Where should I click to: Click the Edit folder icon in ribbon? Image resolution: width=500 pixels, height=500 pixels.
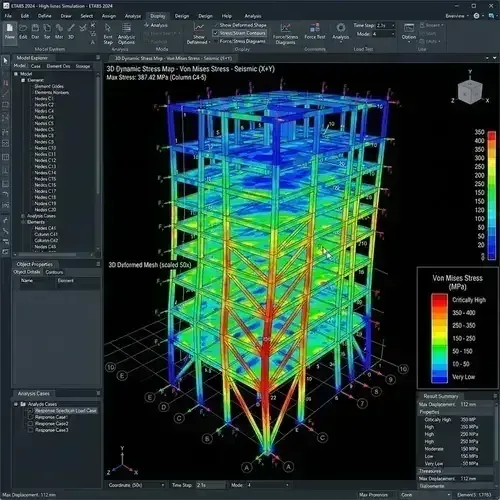23,28
